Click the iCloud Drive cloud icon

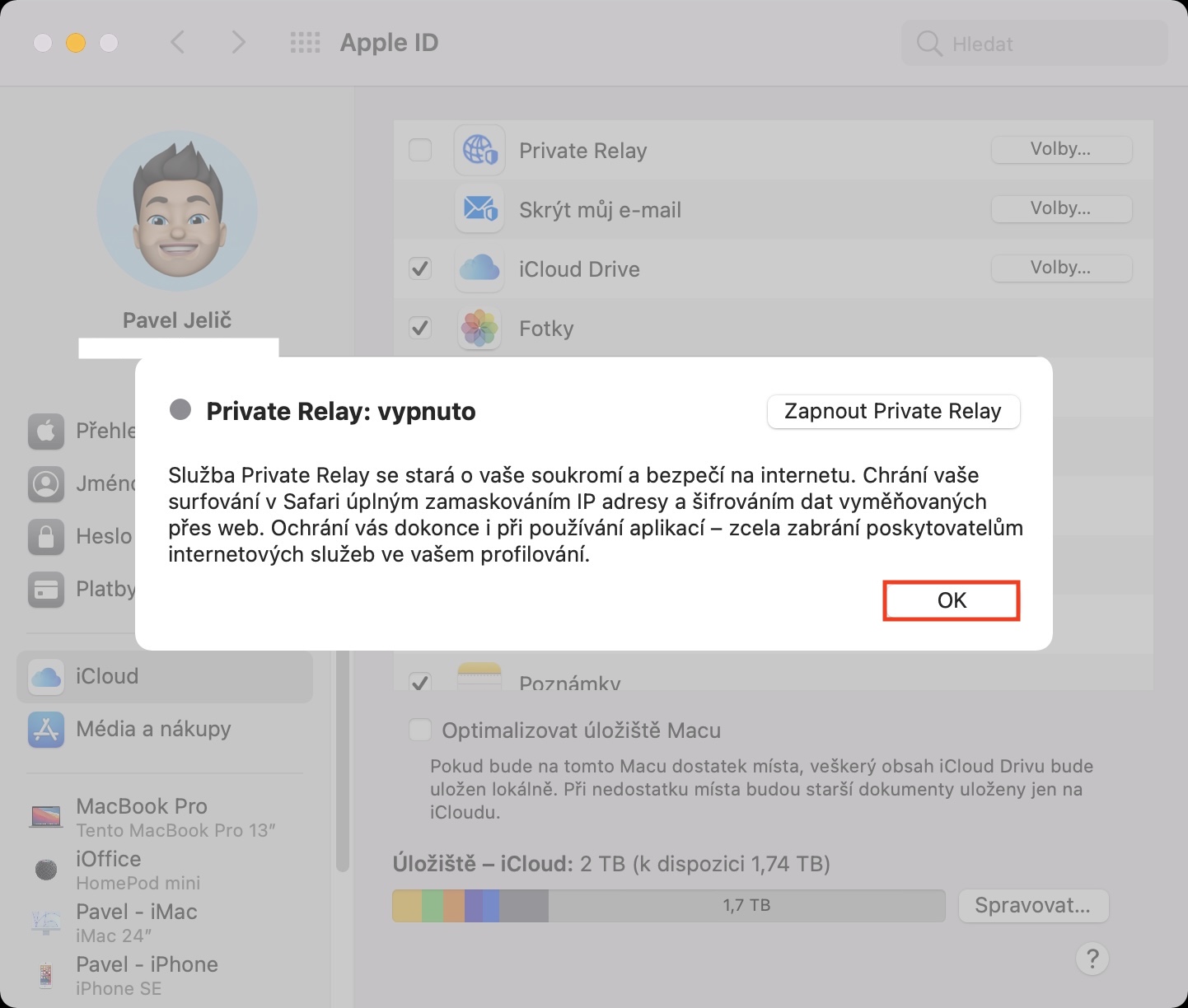[x=479, y=268]
